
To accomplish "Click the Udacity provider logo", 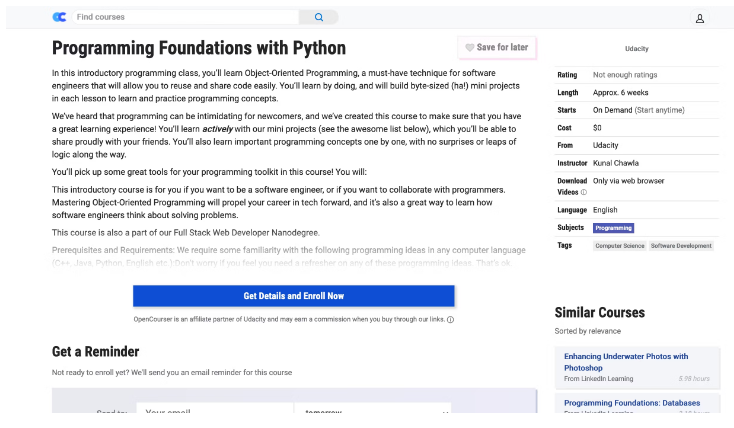I will click(x=637, y=49).
